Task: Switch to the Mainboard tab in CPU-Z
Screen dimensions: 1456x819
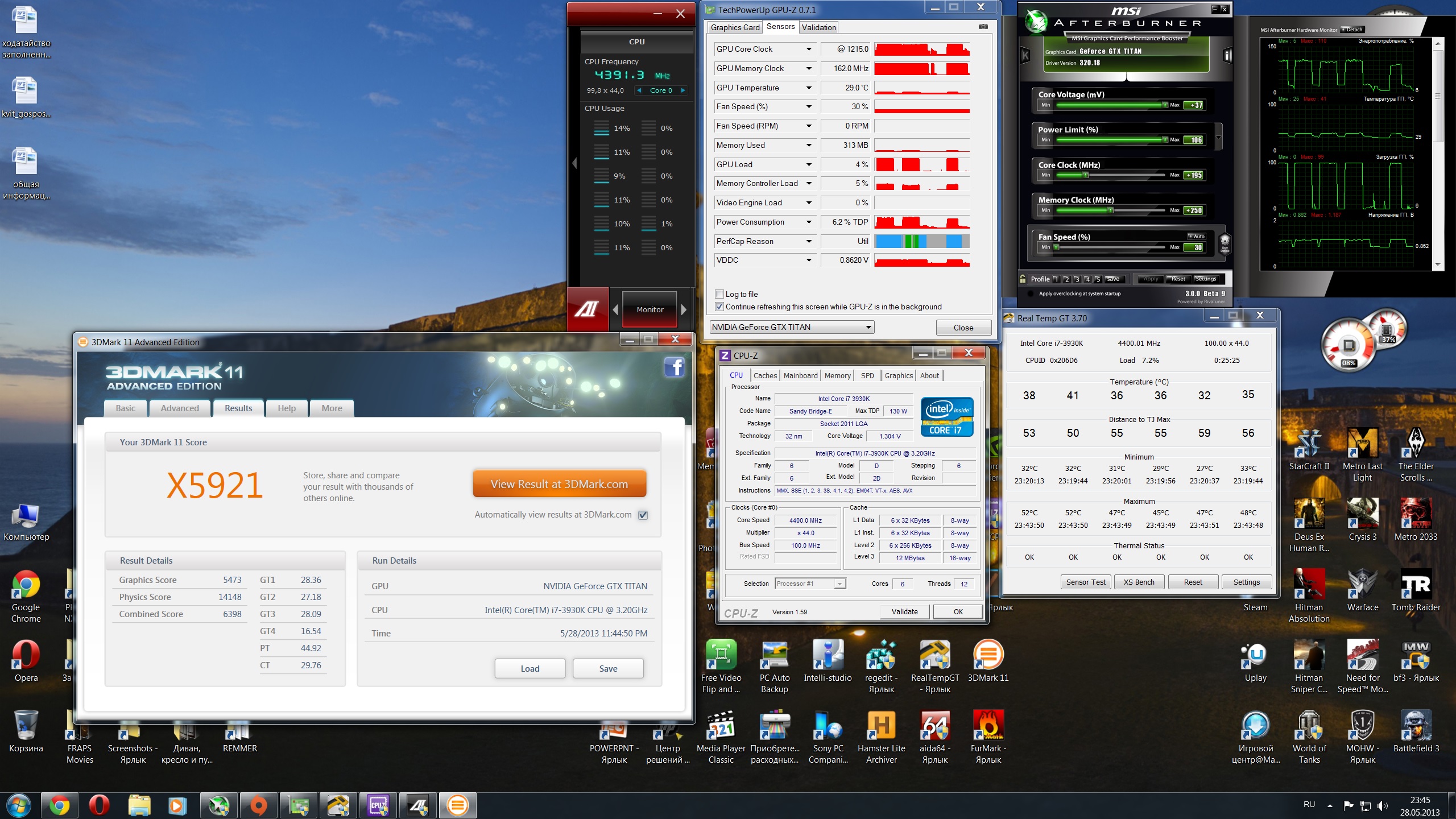Action: 800,375
